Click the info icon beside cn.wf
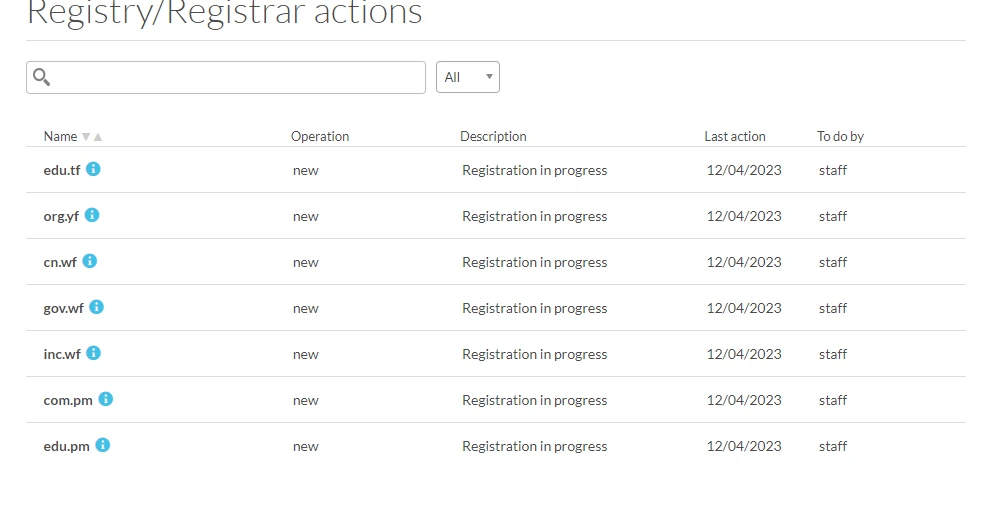This screenshot has height=523, width=997. (x=89, y=261)
